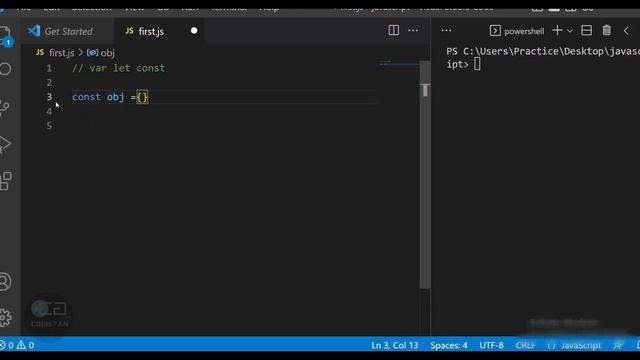
Task: Click line number 1 in gutter
Action: (x=49, y=68)
